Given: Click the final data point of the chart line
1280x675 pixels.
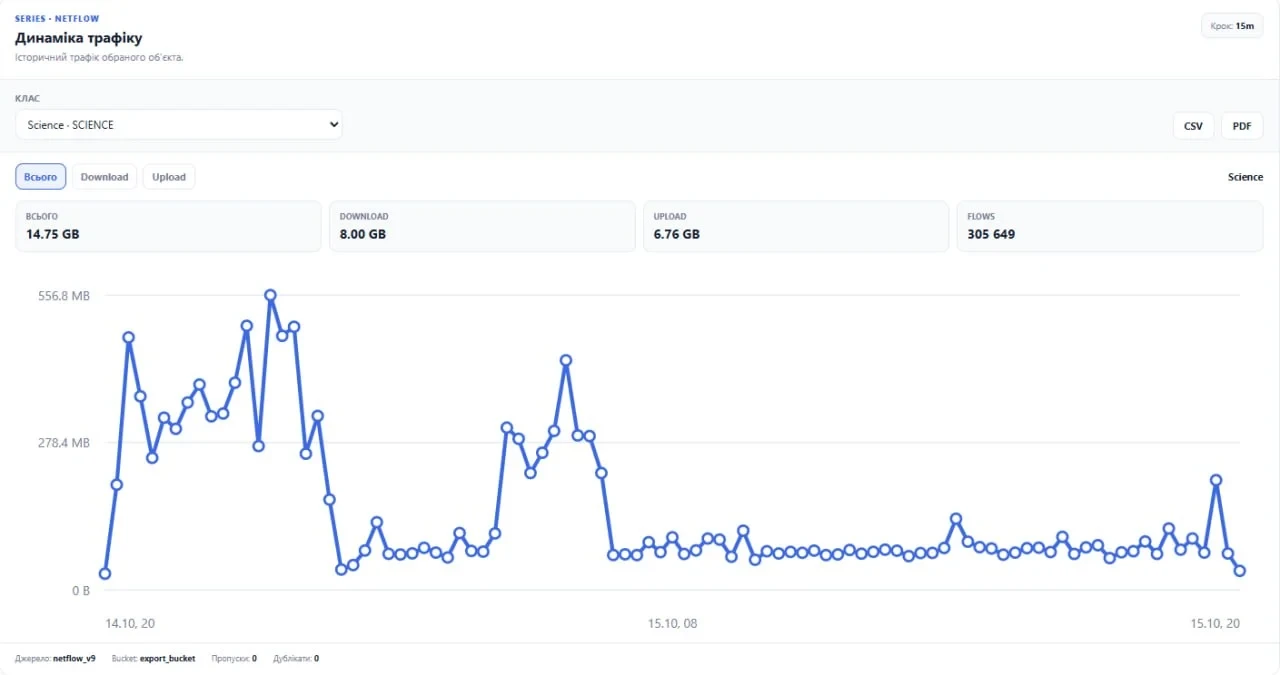Looking at the screenshot, I should (x=1240, y=571).
